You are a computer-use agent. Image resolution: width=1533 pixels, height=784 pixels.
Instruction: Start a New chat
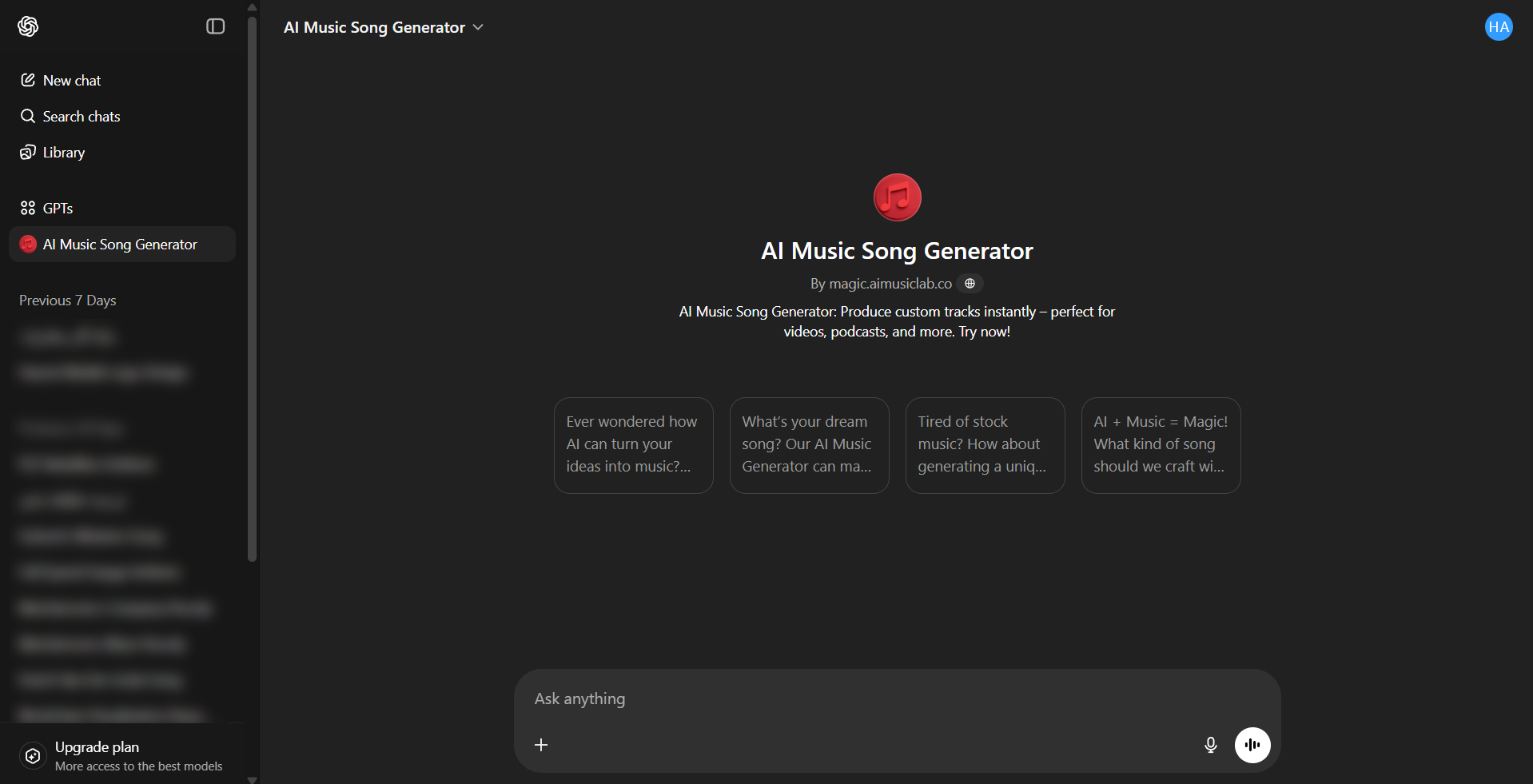[x=122, y=80]
